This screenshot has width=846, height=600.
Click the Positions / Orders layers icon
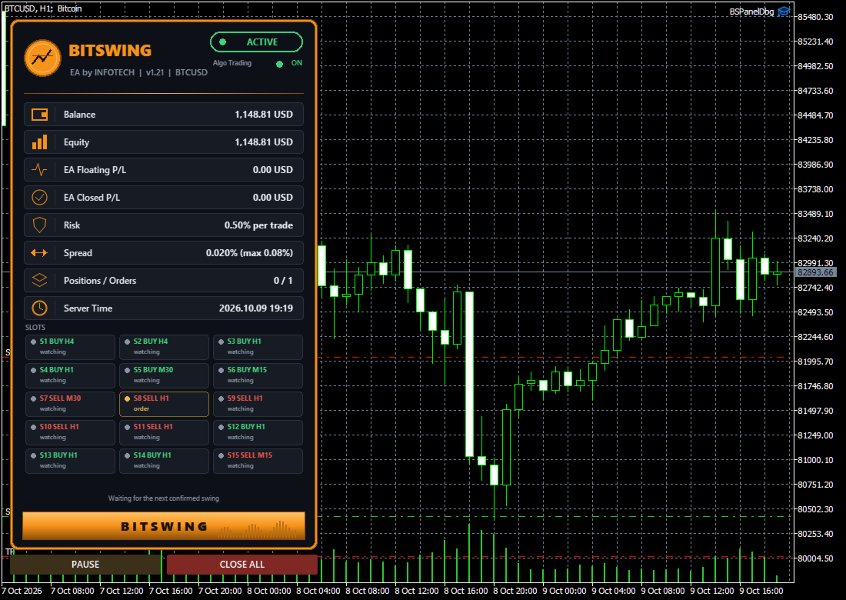39,280
